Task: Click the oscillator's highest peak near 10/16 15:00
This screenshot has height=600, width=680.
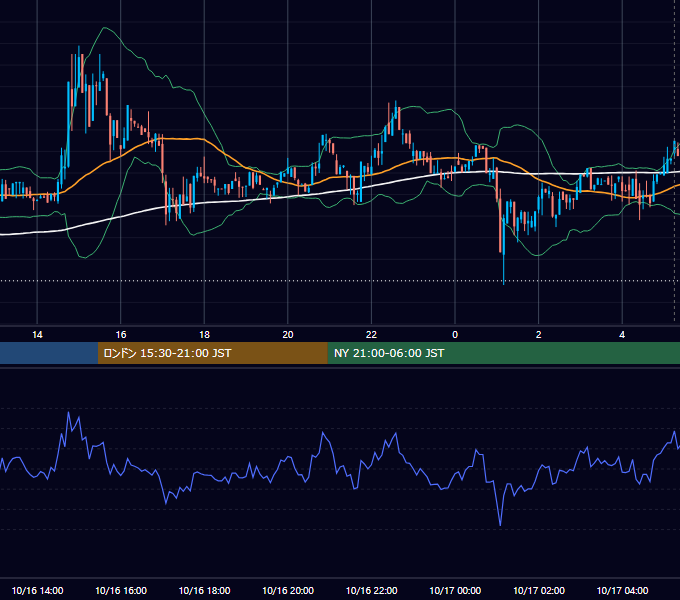Action: tap(69, 413)
